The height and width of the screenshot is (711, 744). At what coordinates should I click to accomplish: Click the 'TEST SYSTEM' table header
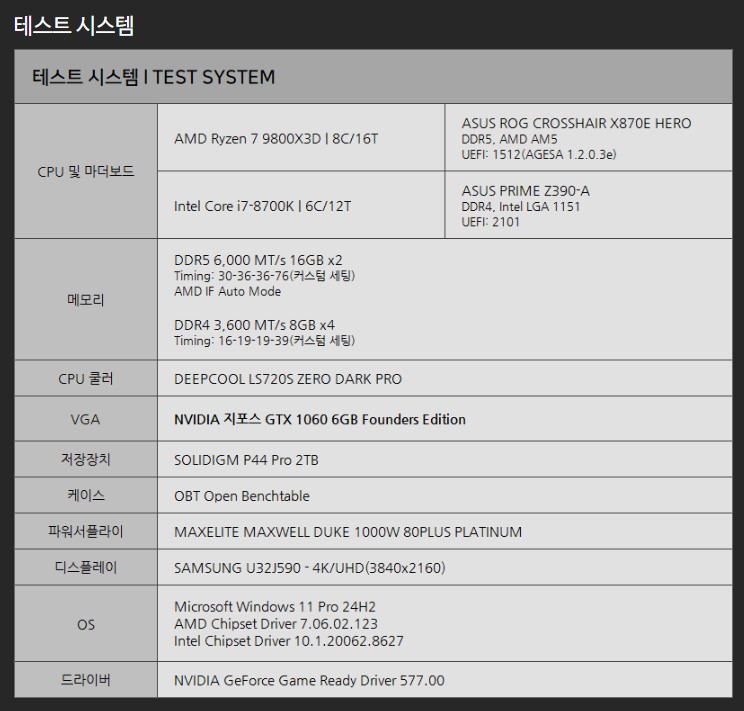[x=154, y=77]
